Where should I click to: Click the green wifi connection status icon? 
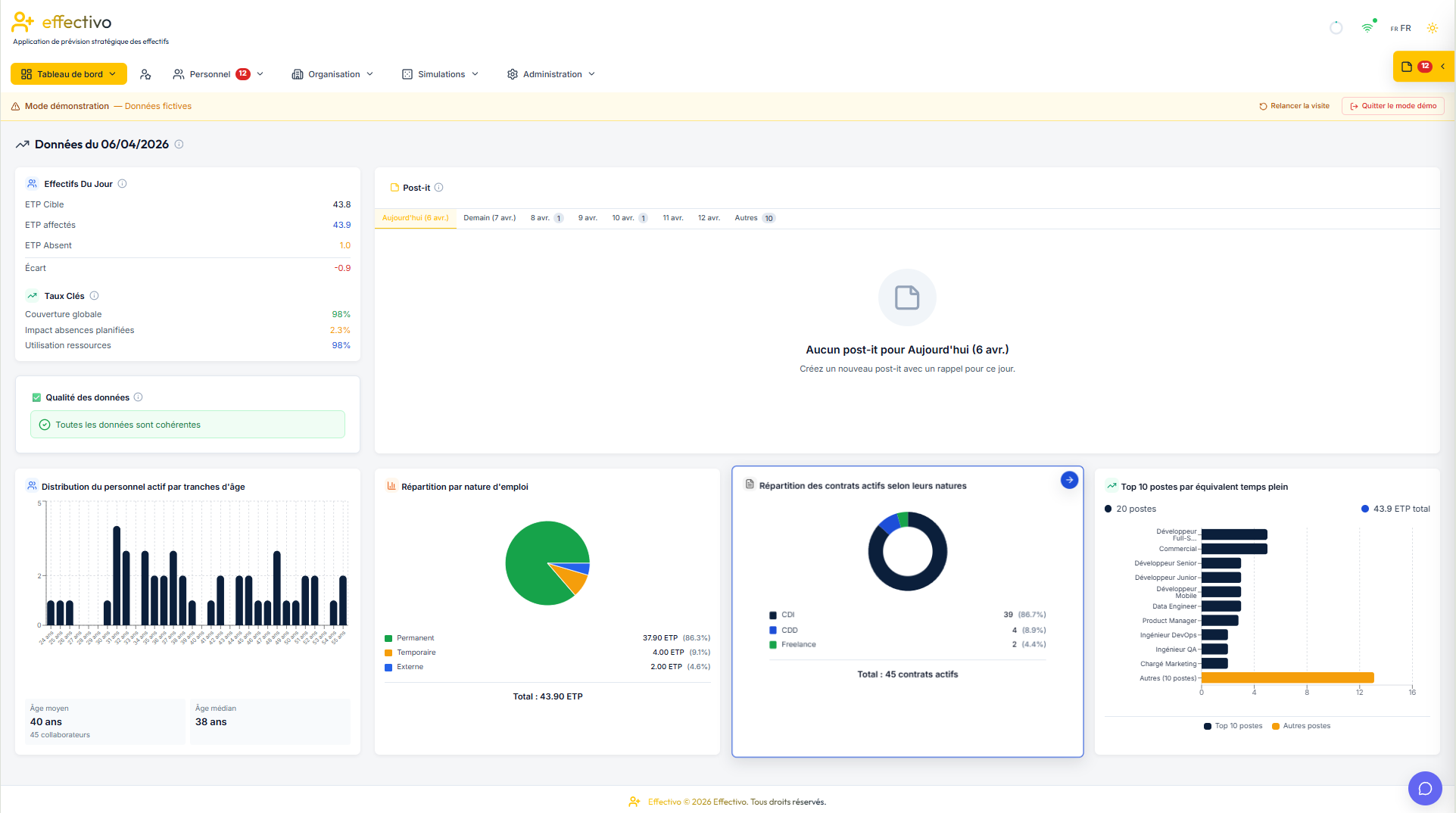1368,27
